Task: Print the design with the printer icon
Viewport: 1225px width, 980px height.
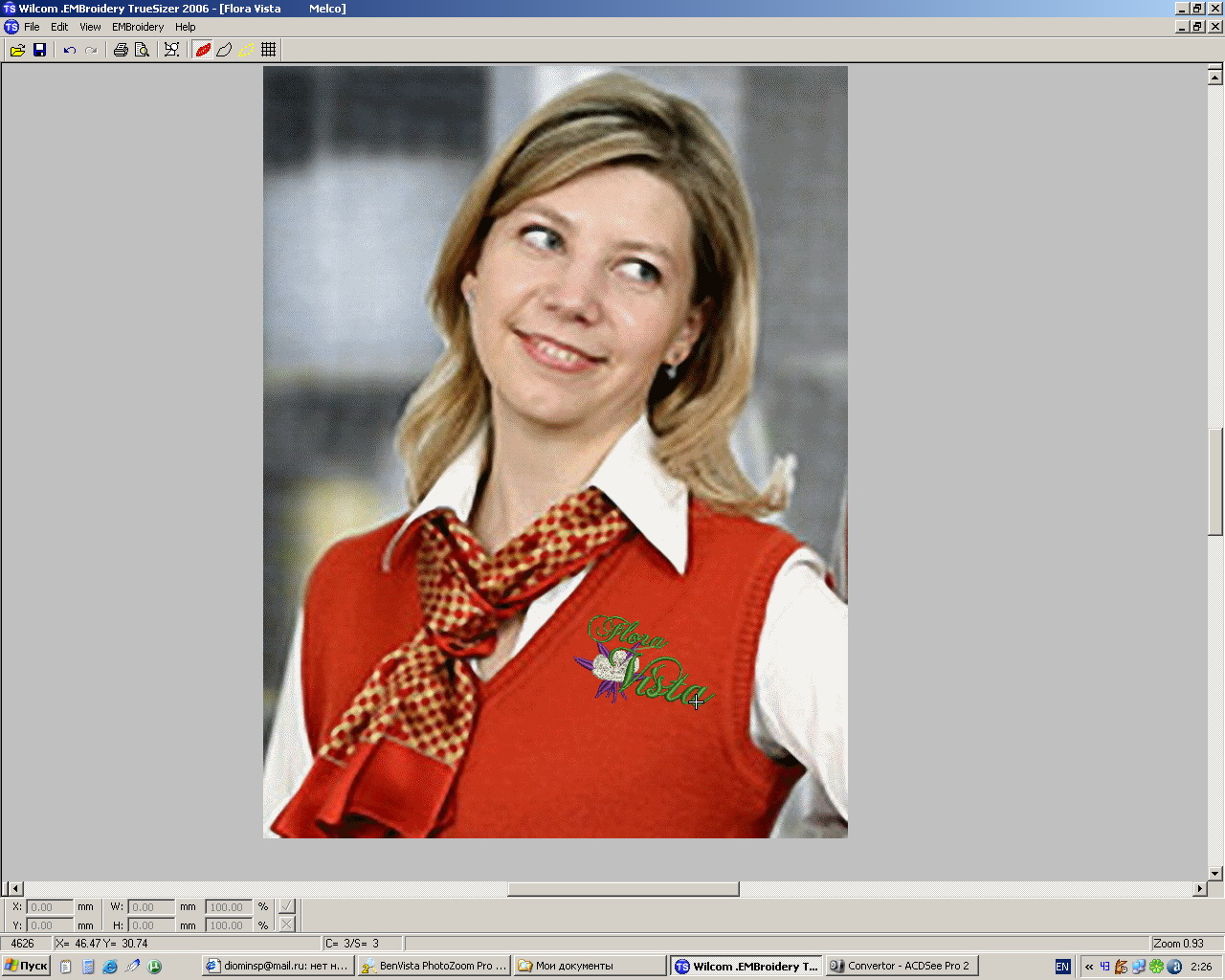Action: (x=121, y=50)
